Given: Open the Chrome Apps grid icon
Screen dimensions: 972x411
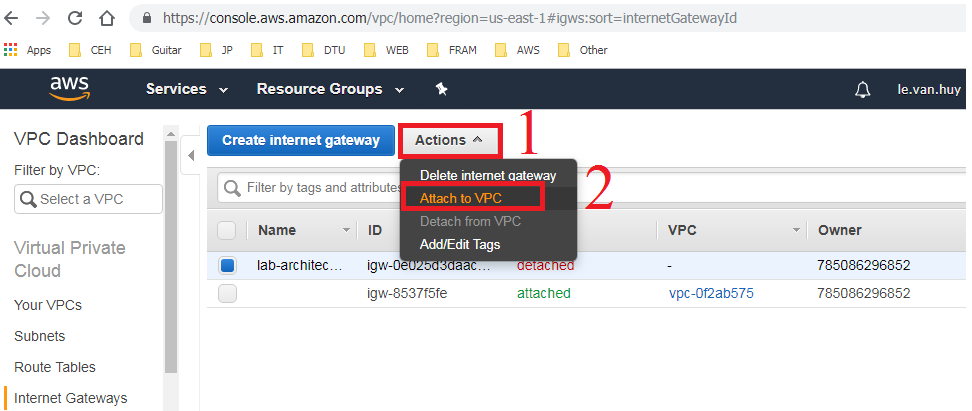Looking at the screenshot, I should (12, 50).
